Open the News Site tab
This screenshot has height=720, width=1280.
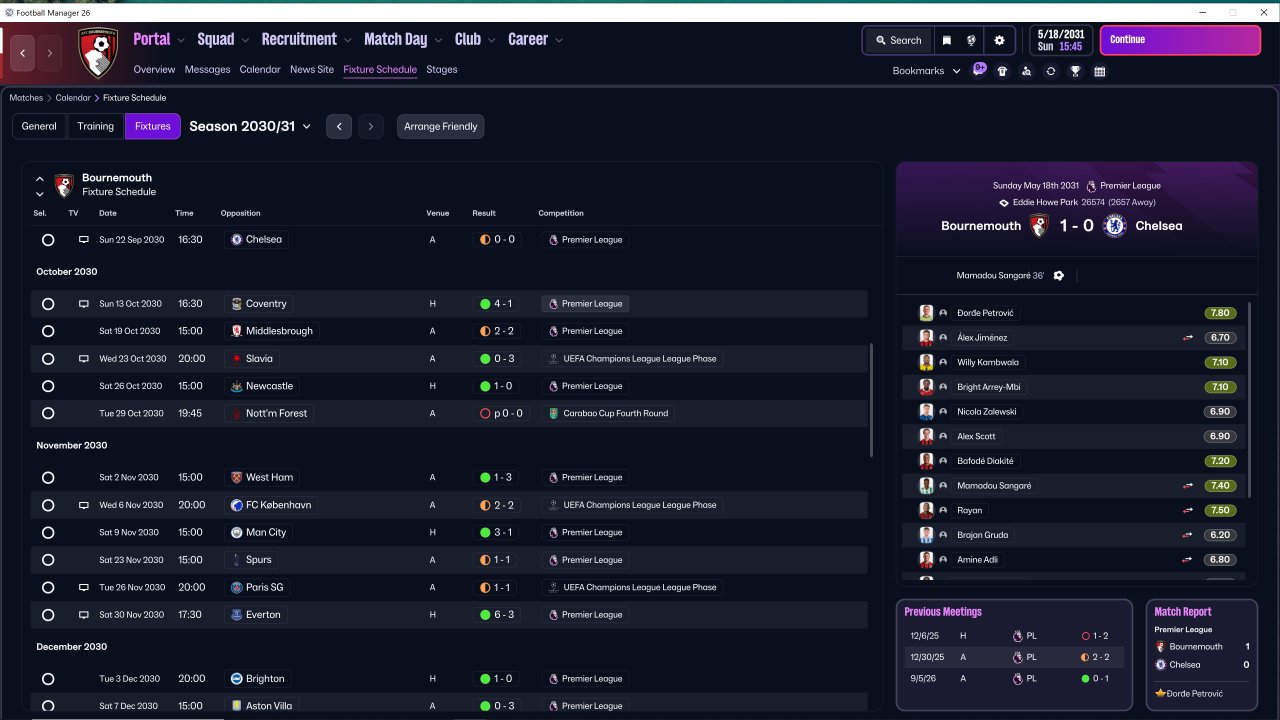pos(312,70)
